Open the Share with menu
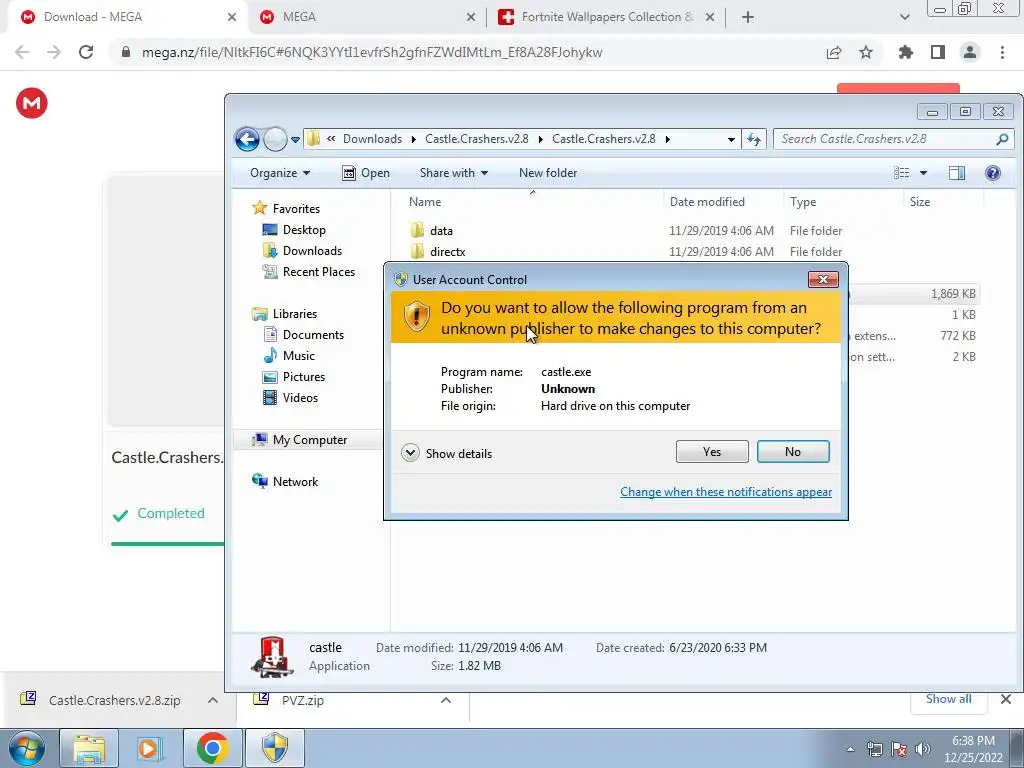 [453, 173]
